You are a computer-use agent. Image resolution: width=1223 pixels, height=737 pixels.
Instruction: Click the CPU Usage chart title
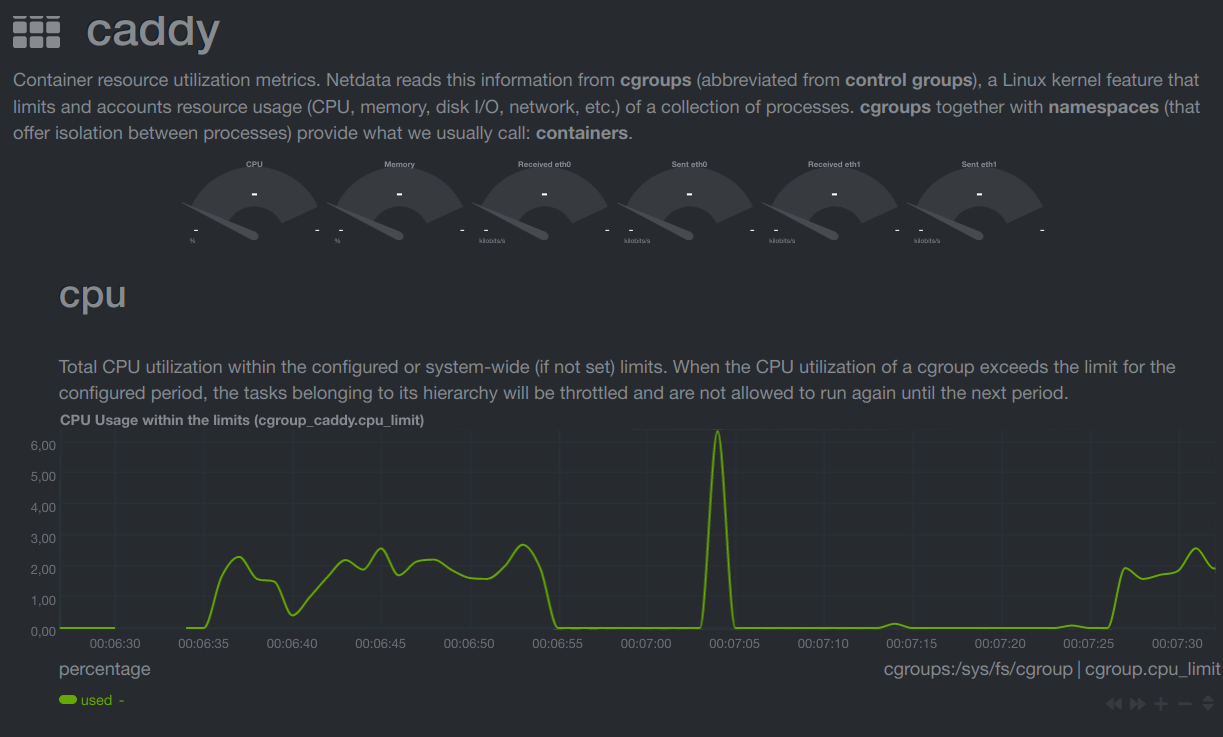(241, 420)
